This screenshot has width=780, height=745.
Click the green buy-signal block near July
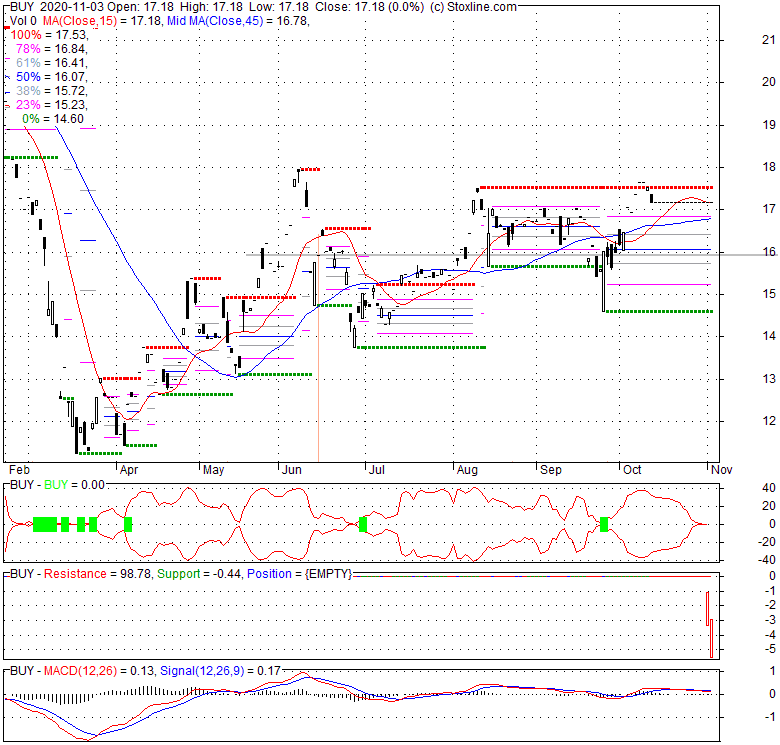coord(363,524)
